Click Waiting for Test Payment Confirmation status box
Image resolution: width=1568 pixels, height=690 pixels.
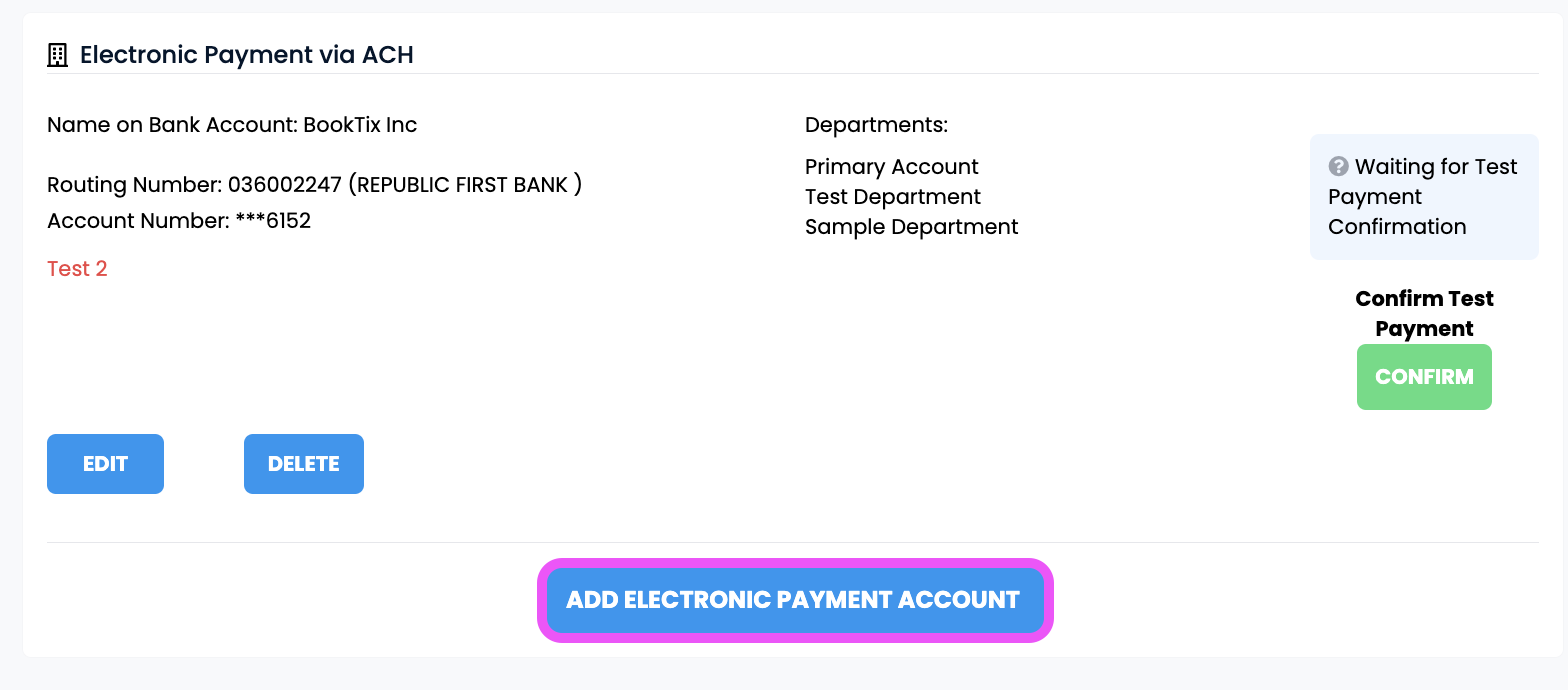coord(1424,197)
